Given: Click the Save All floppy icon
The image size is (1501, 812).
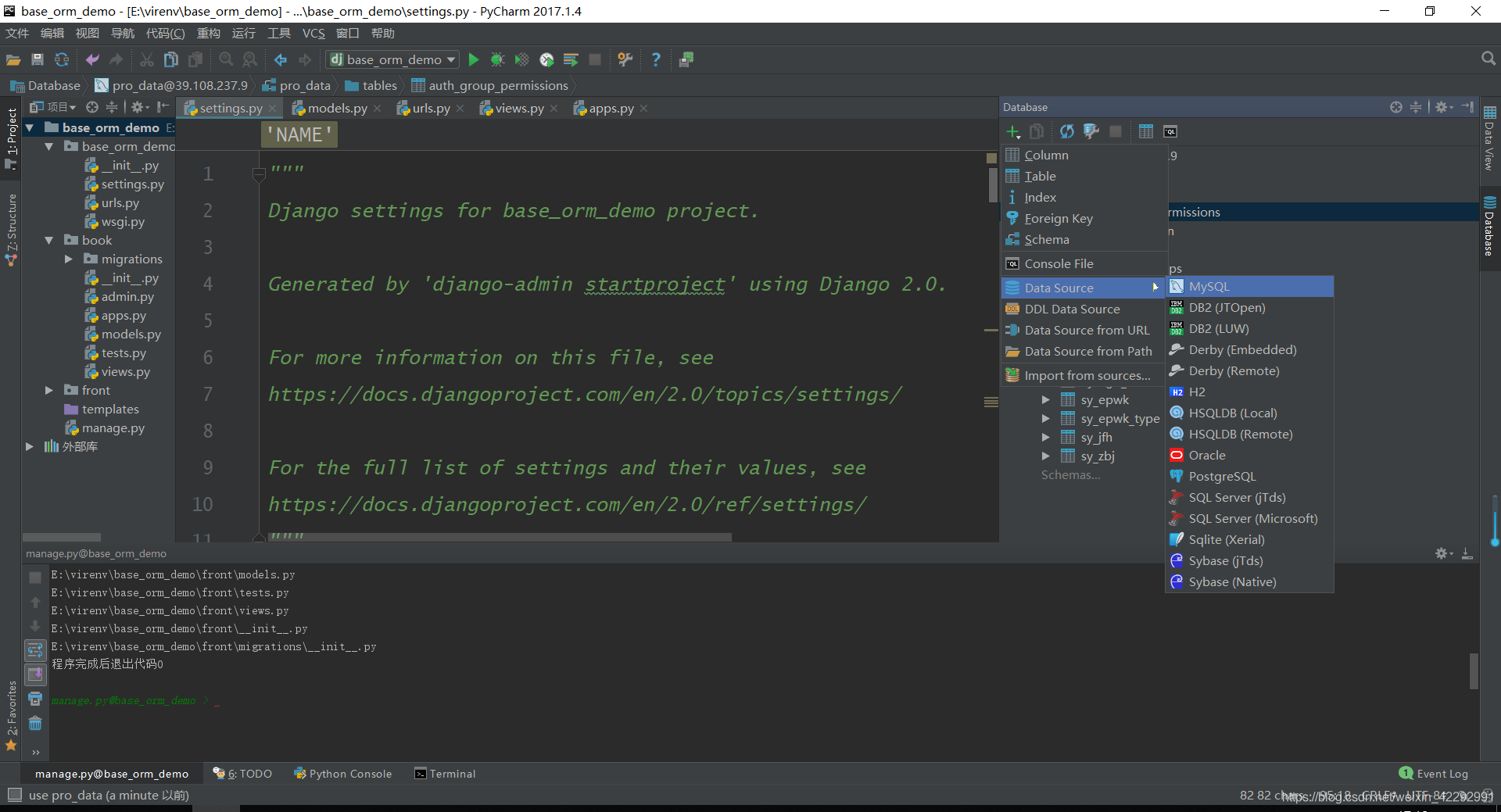Looking at the screenshot, I should coord(37,59).
